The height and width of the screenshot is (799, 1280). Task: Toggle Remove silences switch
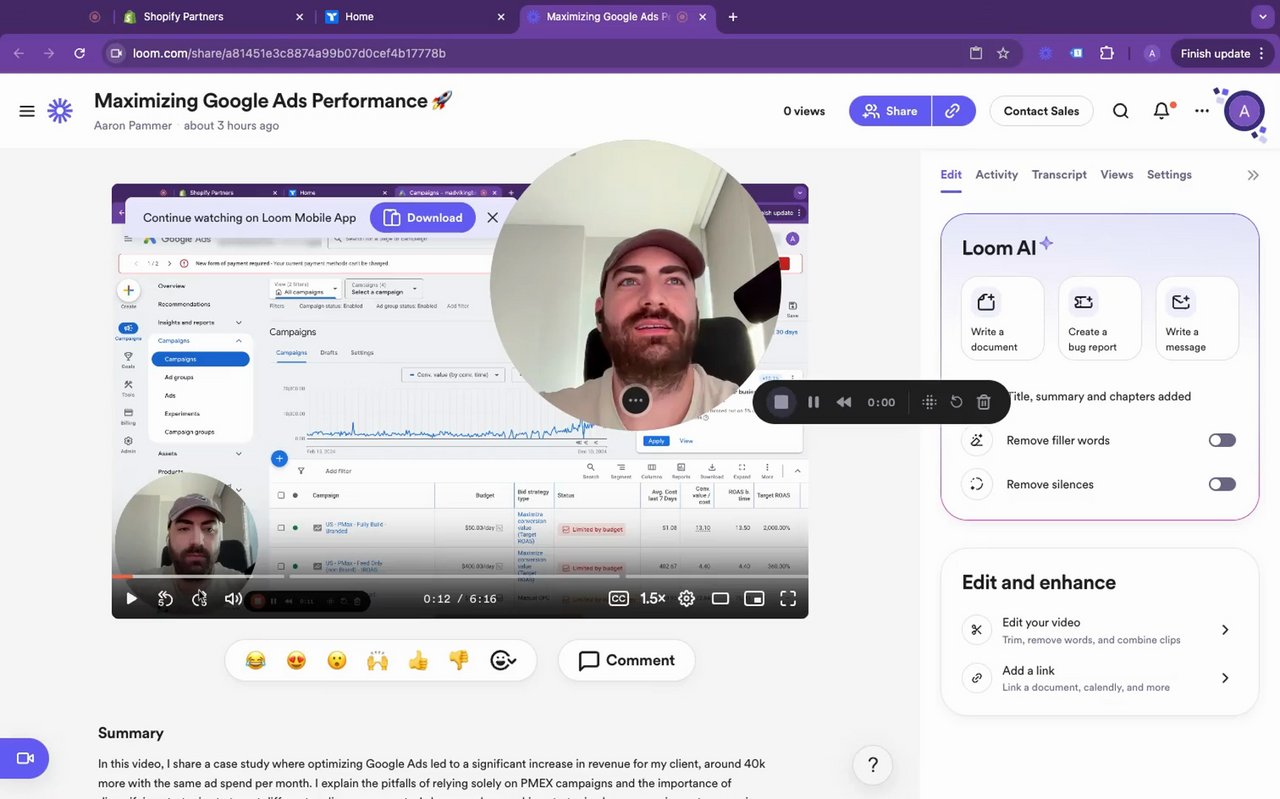(x=1222, y=484)
